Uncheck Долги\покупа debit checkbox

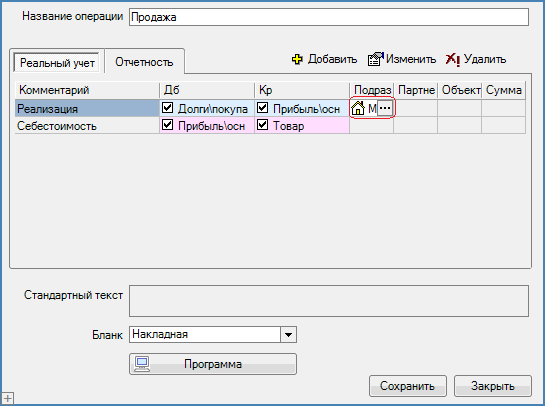[168, 108]
